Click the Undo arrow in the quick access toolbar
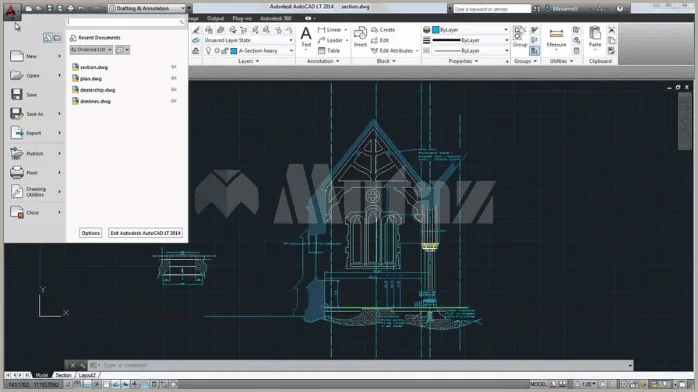Screen dimensions: 698x392 pos(81,8)
